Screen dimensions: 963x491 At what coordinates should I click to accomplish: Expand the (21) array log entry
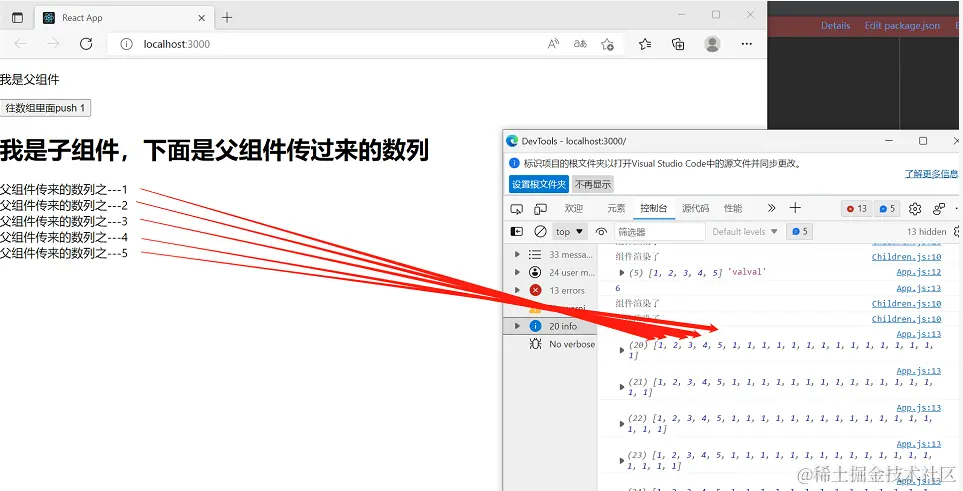coord(622,387)
